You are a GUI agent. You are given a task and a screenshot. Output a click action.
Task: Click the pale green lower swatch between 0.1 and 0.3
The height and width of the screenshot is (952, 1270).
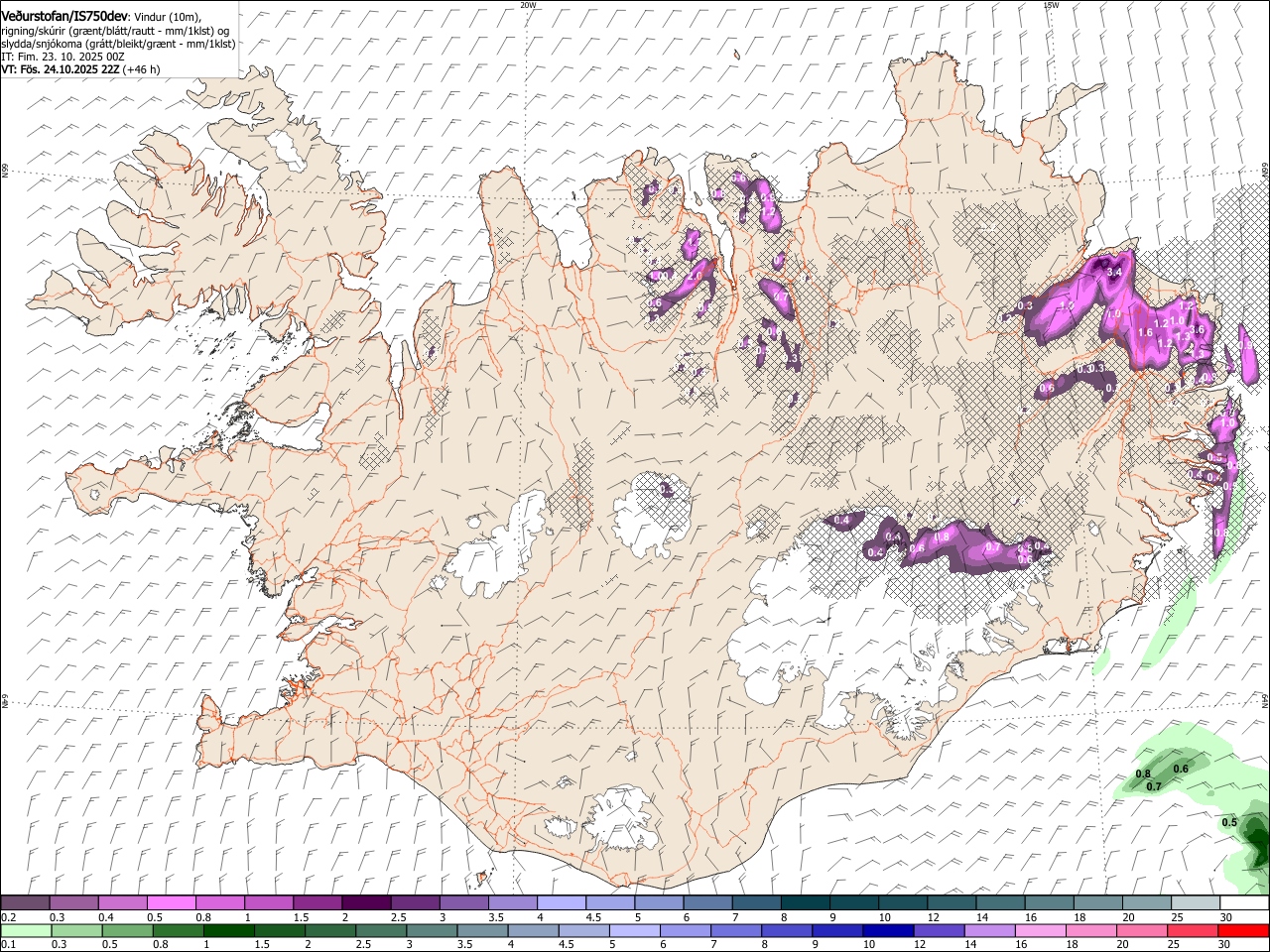click(x=26, y=930)
